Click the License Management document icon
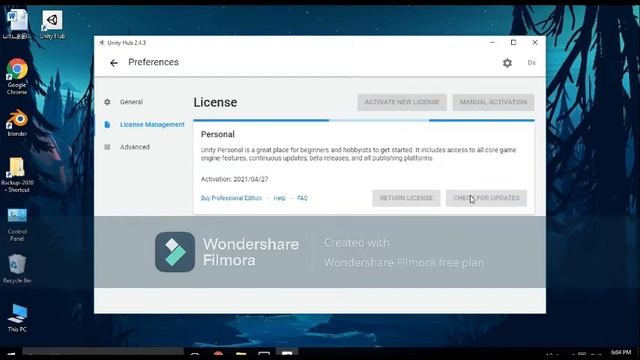 pyautogui.click(x=107, y=124)
